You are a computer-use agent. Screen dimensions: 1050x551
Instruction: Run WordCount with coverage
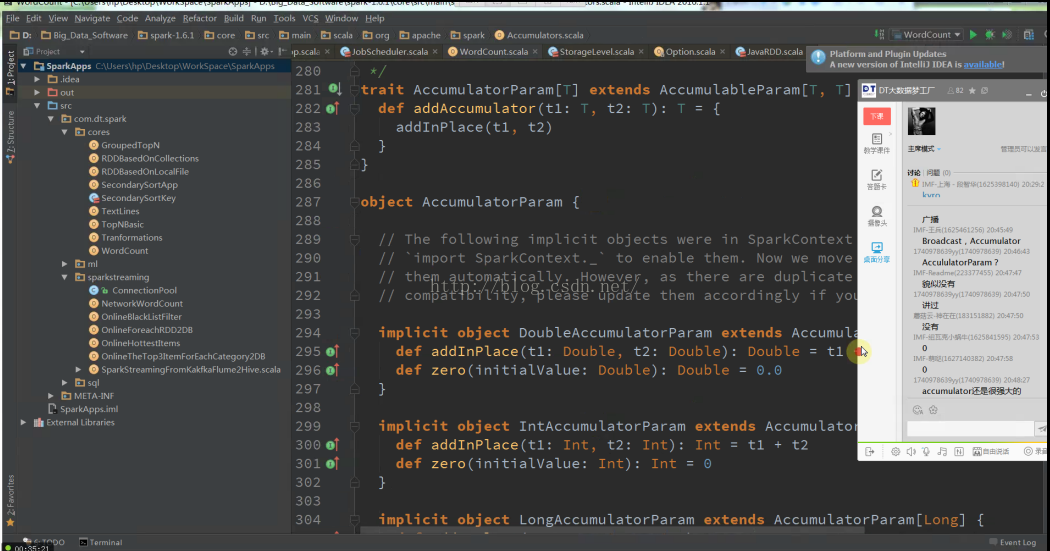[1006, 35]
